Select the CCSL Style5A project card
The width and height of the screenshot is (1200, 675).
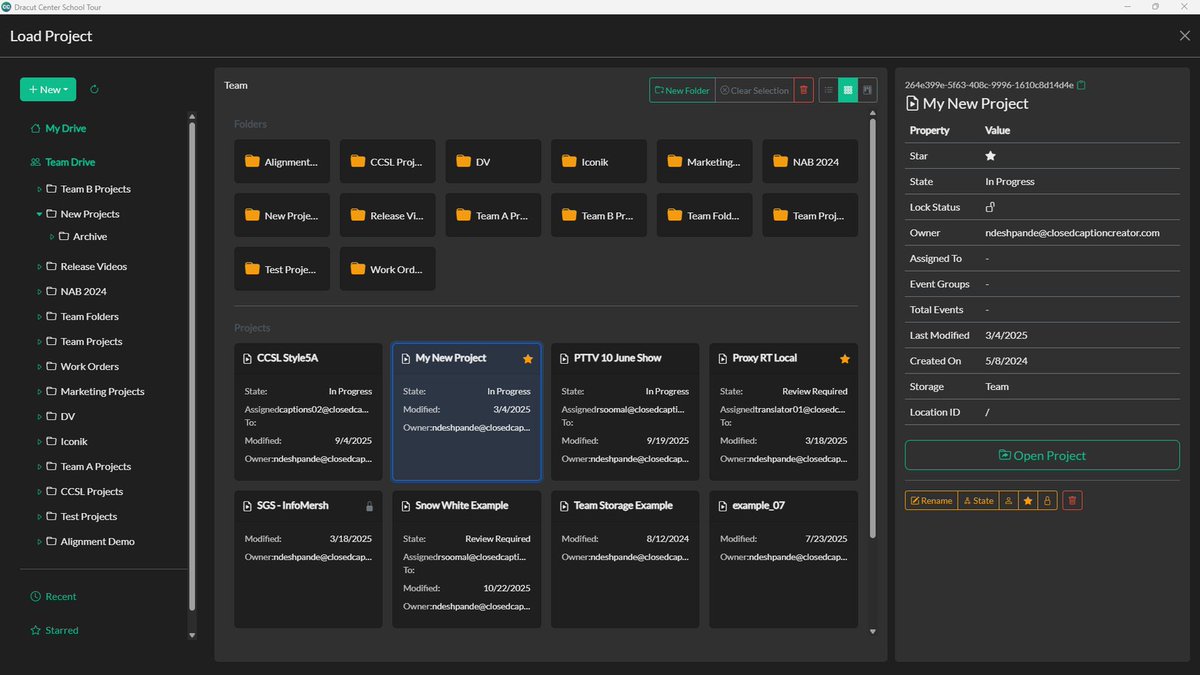tap(308, 412)
